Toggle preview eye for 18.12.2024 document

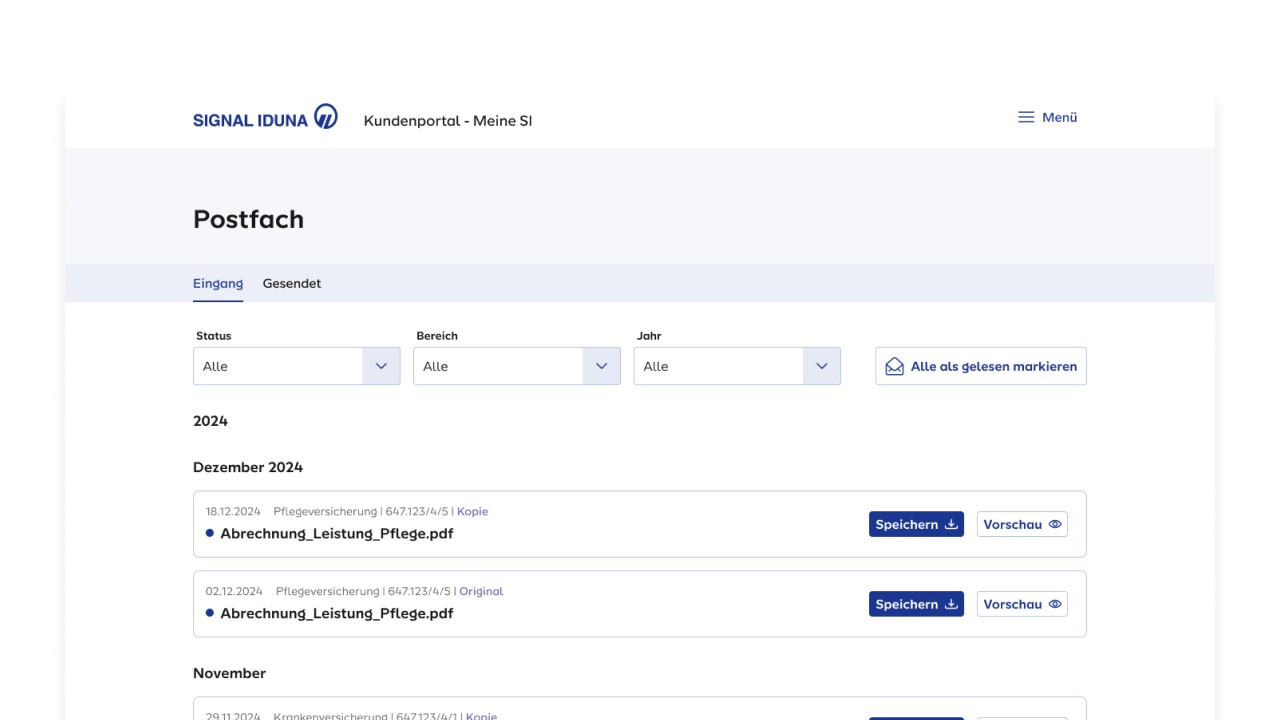click(x=1054, y=525)
